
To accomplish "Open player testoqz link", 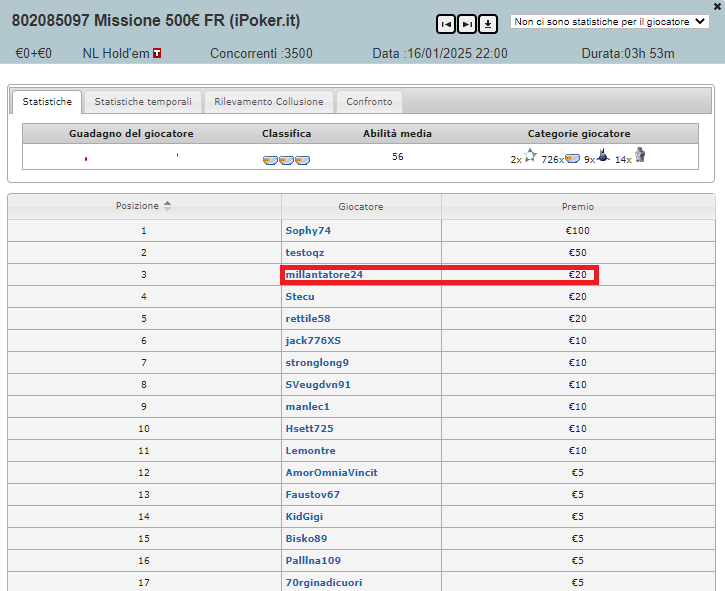I will [305, 253].
